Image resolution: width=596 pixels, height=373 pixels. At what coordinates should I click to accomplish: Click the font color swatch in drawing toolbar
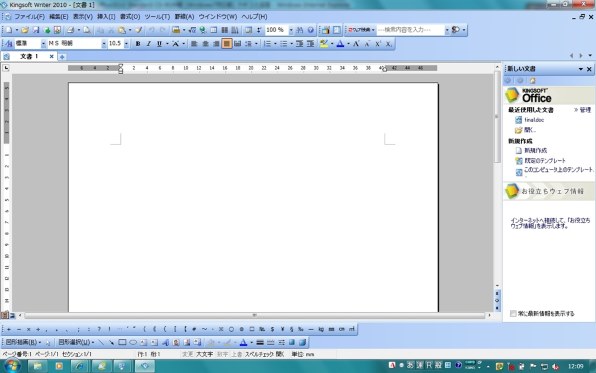[x=243, y=343]
